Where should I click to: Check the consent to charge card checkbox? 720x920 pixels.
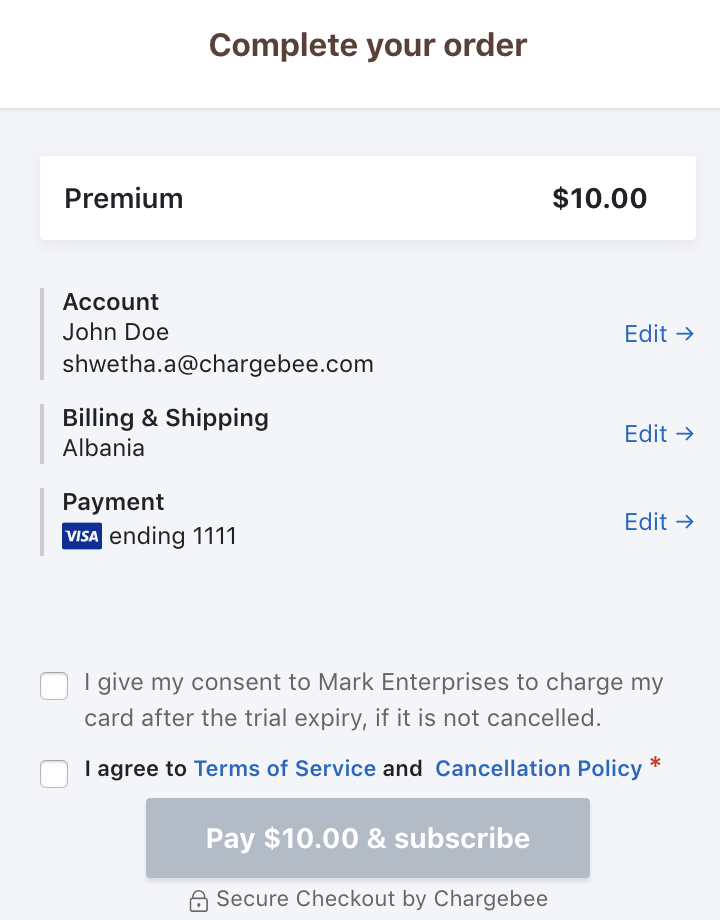coord(54,687)
